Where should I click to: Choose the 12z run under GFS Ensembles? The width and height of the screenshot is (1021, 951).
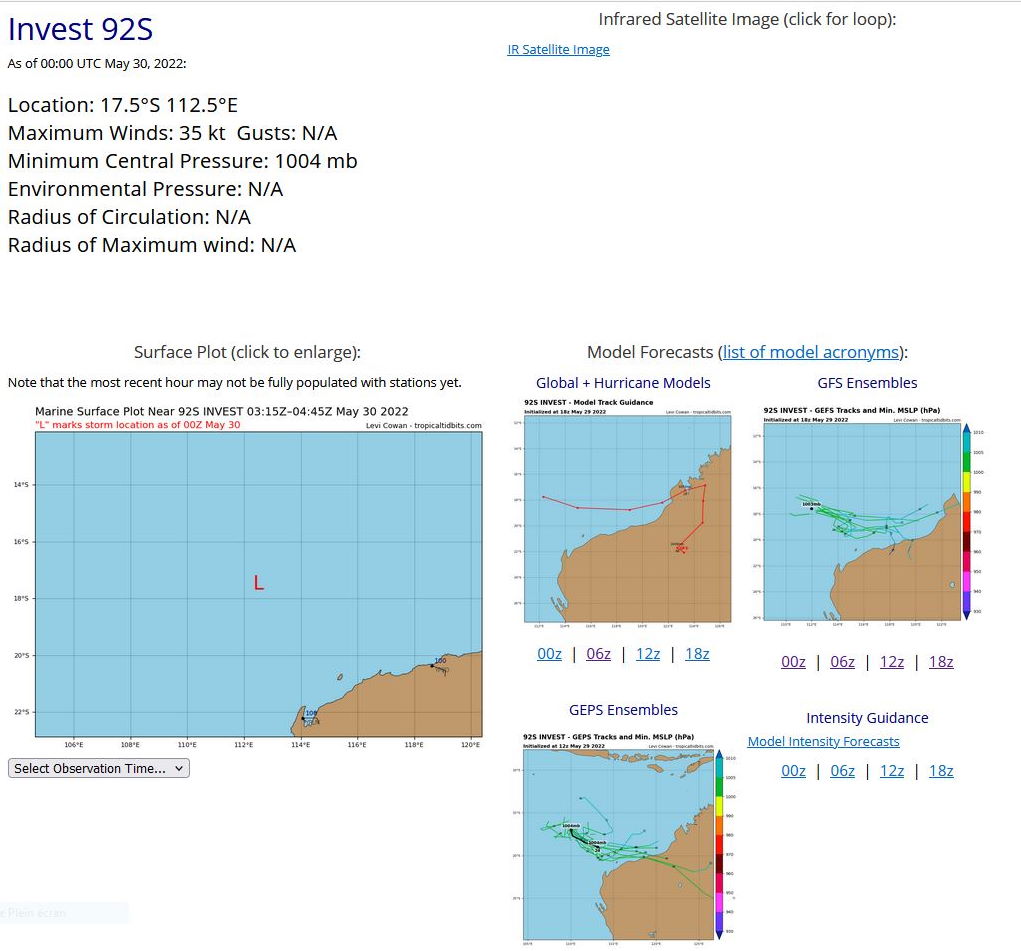click(x=891, y=662)
